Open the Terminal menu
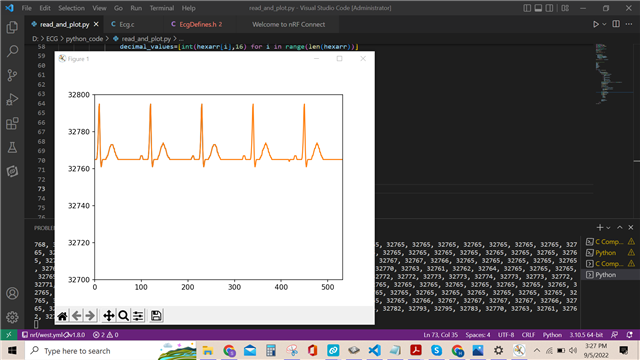This screenshot has width=640, height=360. pos(162,8)
